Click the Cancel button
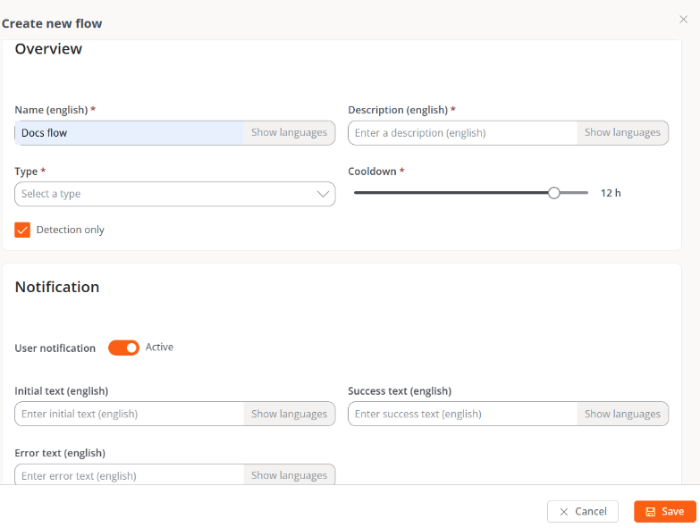 tap(583, 511)
